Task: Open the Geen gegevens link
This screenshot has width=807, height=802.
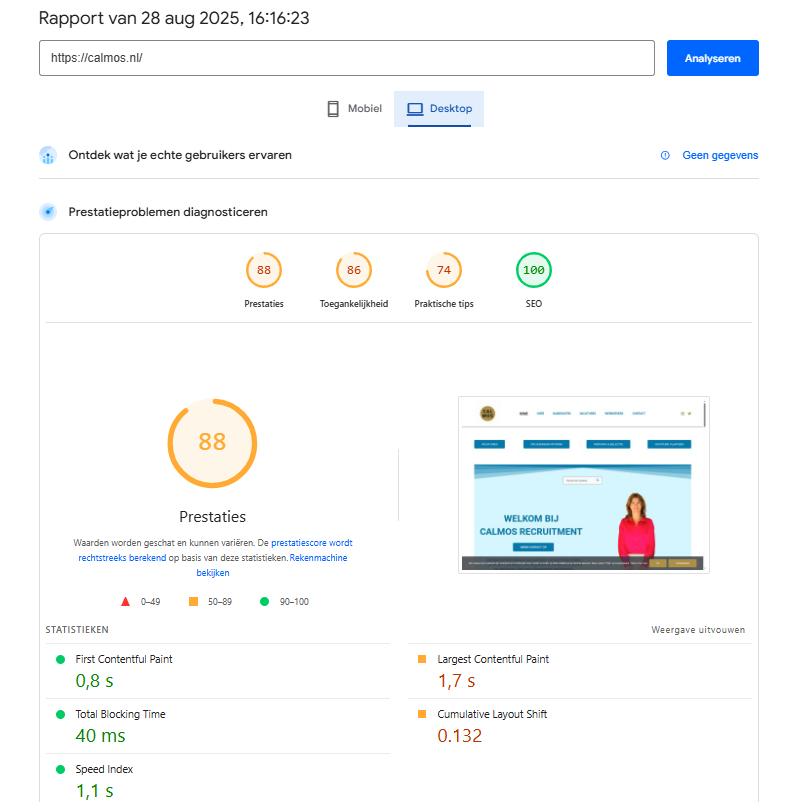Action: coord(719,156)
